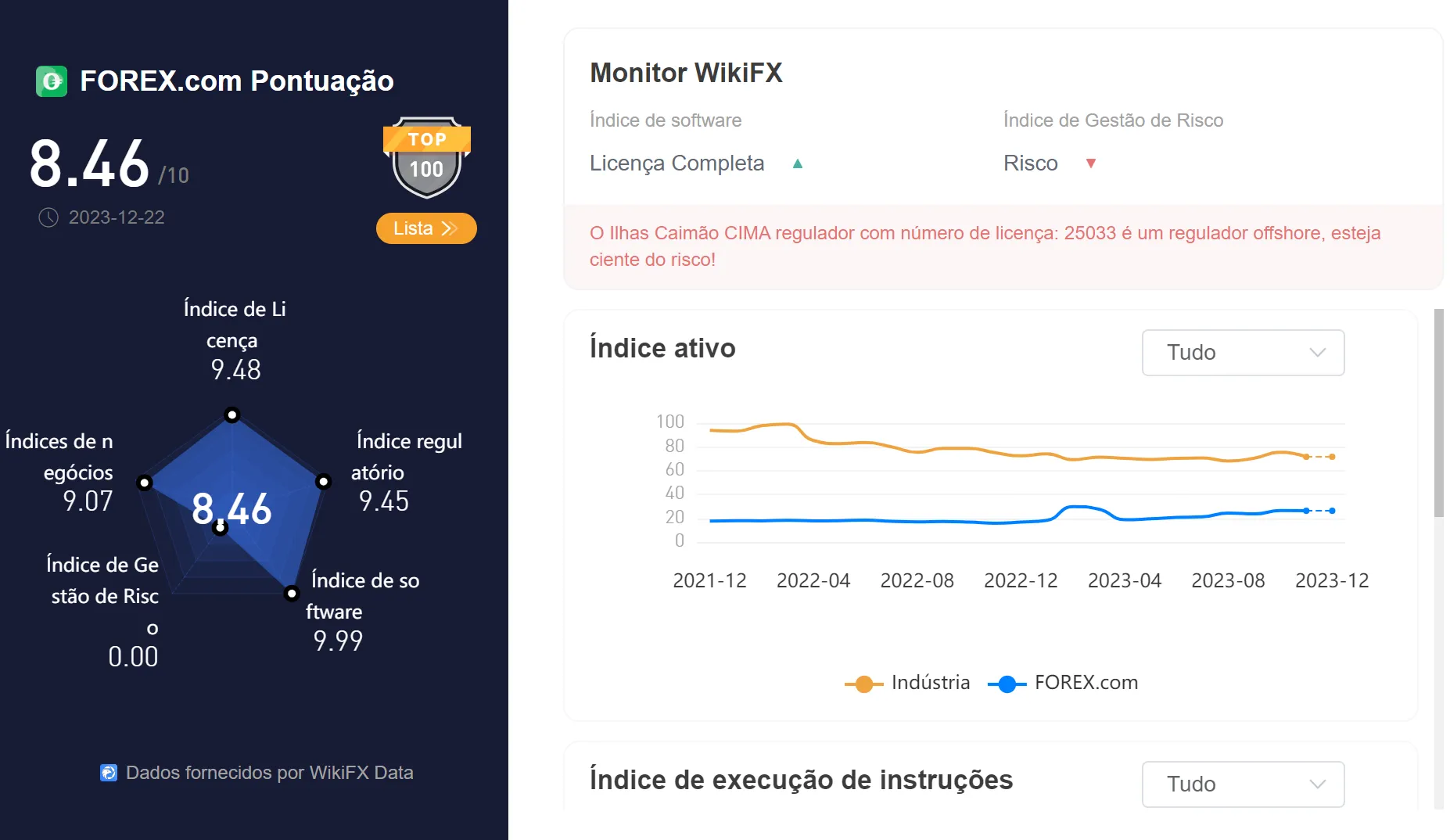The height and width of the screenshot is (840, 1450).
Task: Click the 2023-12-22 date text
Action: (117, 217)
